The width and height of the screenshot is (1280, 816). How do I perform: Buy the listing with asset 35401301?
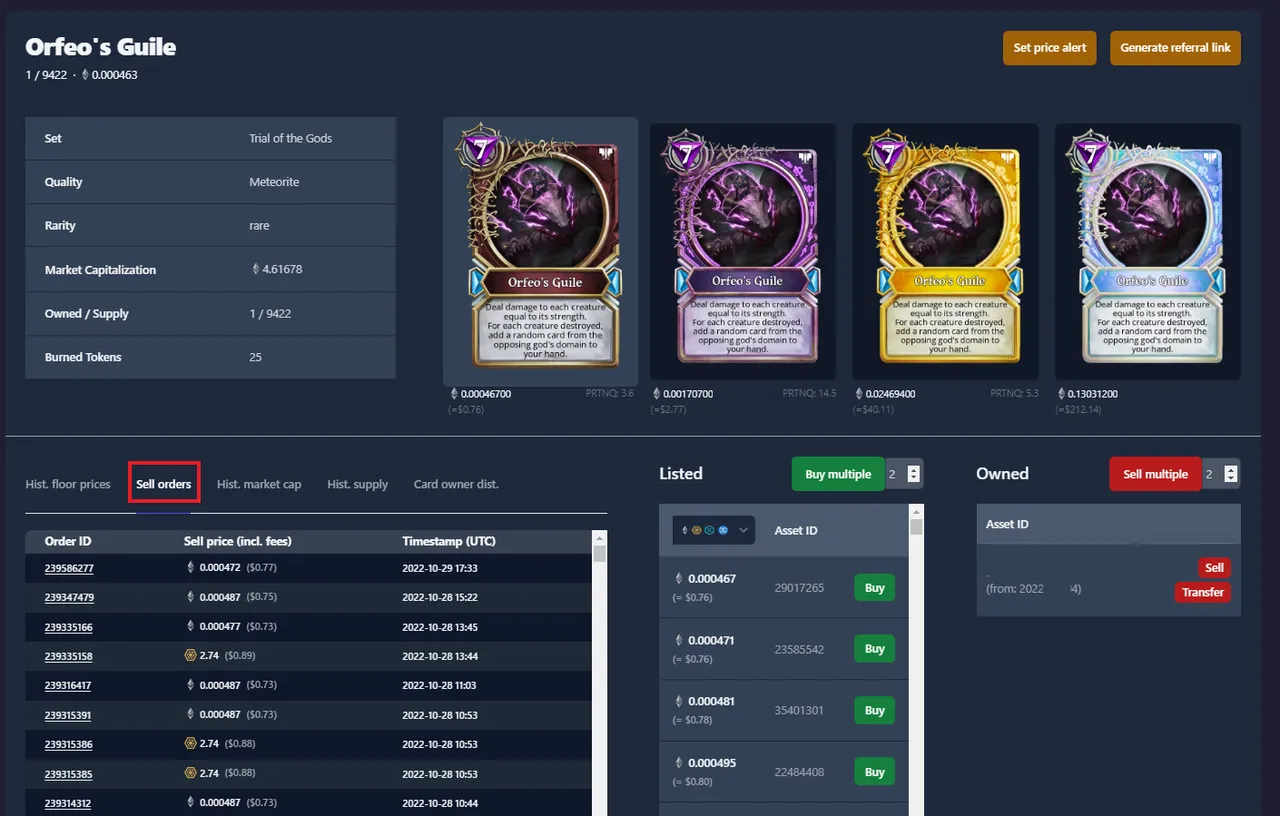tap(875, 710)
